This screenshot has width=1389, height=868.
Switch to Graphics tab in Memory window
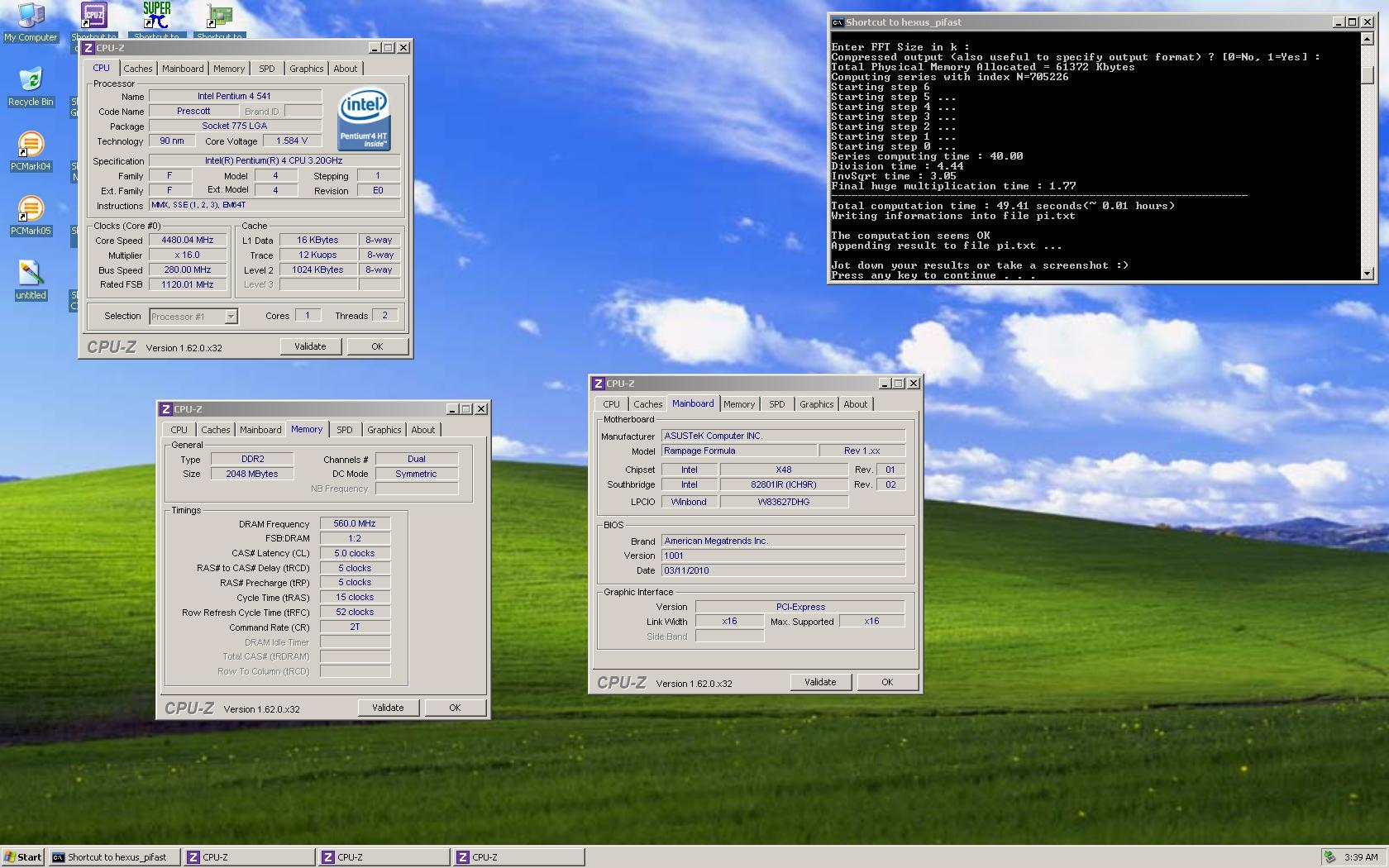click(x=384, y=430)
